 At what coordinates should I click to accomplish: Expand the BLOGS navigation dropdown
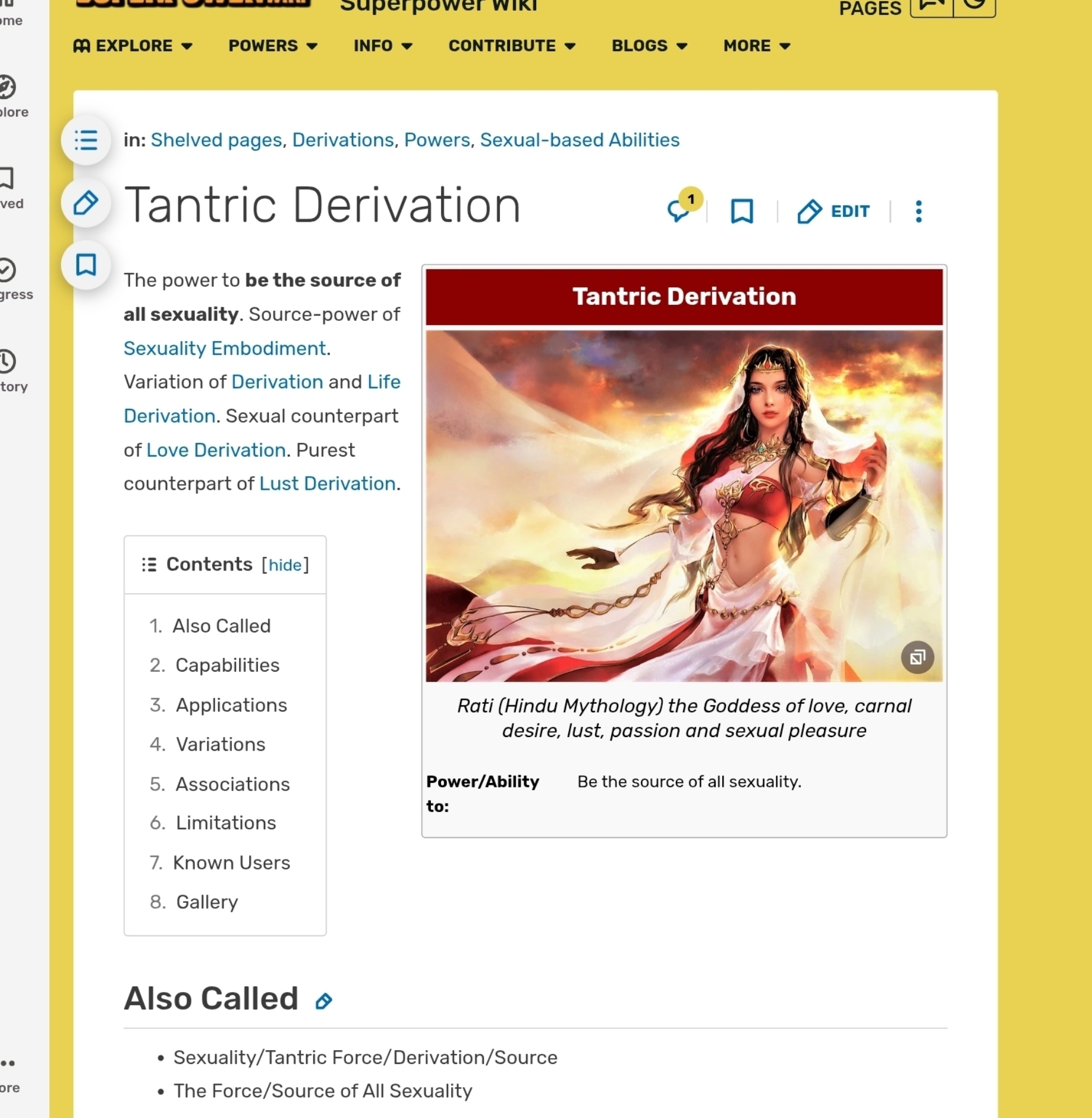[x=650, y=46]
